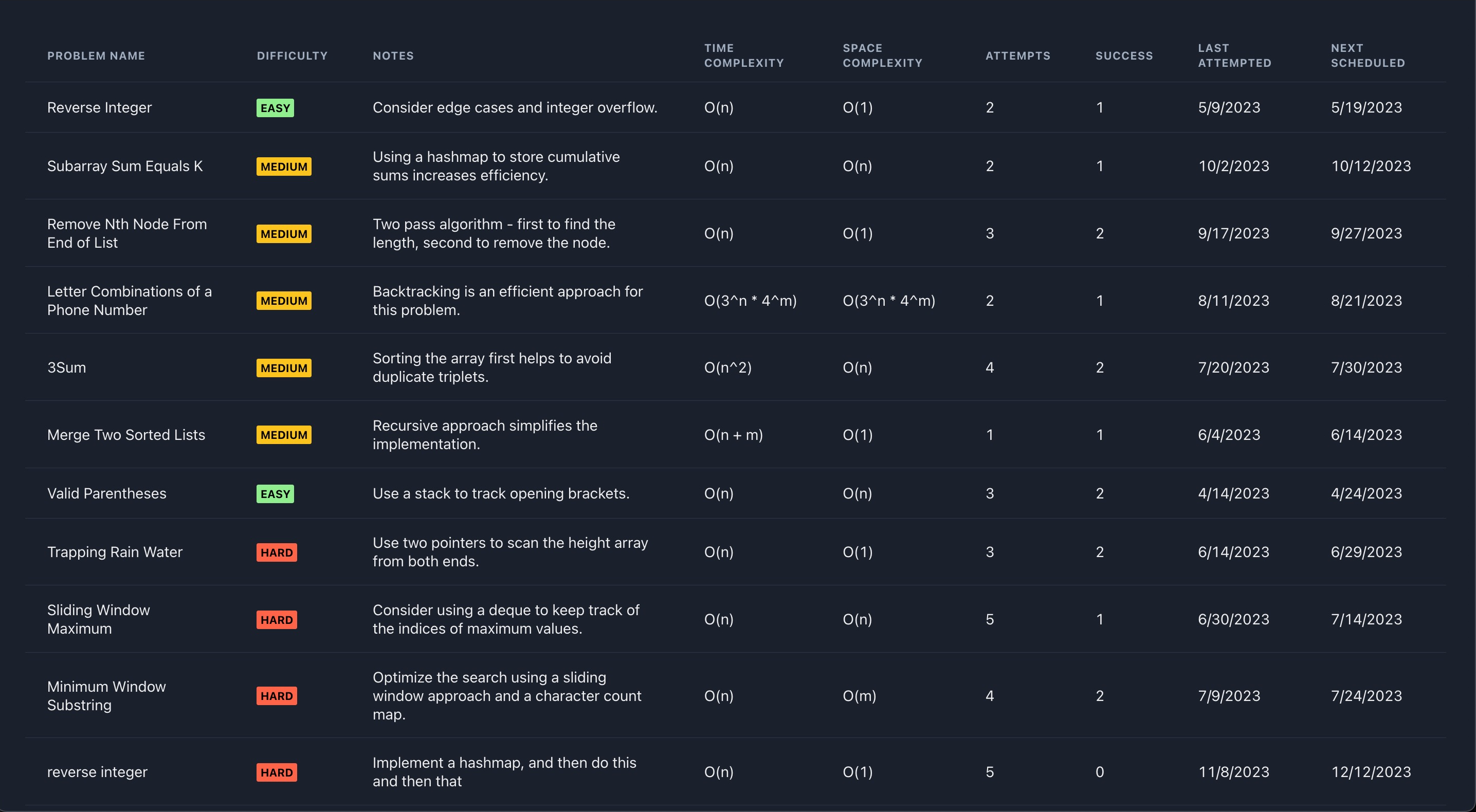Select the Last Attempted column header
Screen dimensions: 1476x812
(x=1234, y=56)
